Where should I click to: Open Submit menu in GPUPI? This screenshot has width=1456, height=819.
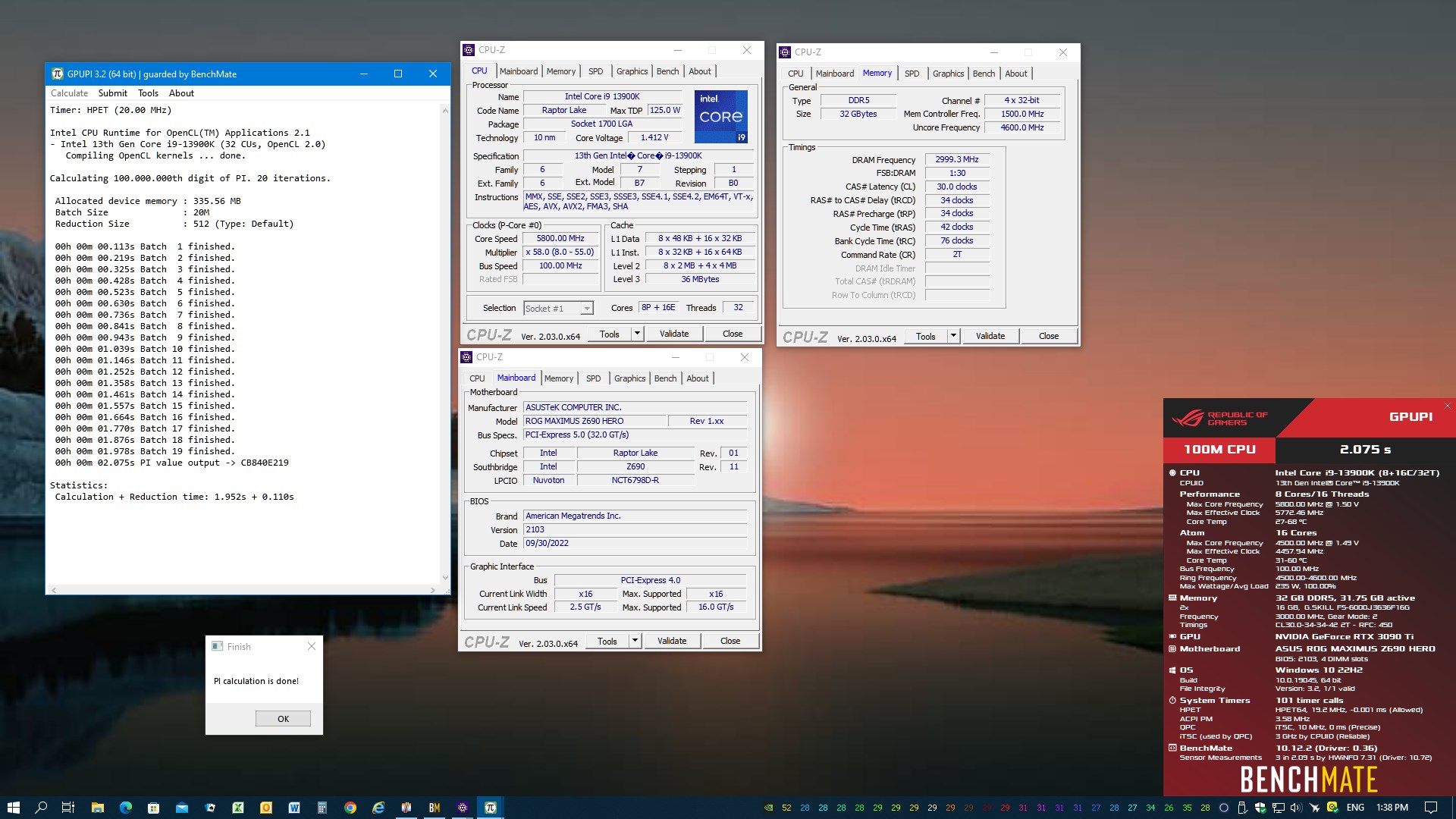(112, 93)
